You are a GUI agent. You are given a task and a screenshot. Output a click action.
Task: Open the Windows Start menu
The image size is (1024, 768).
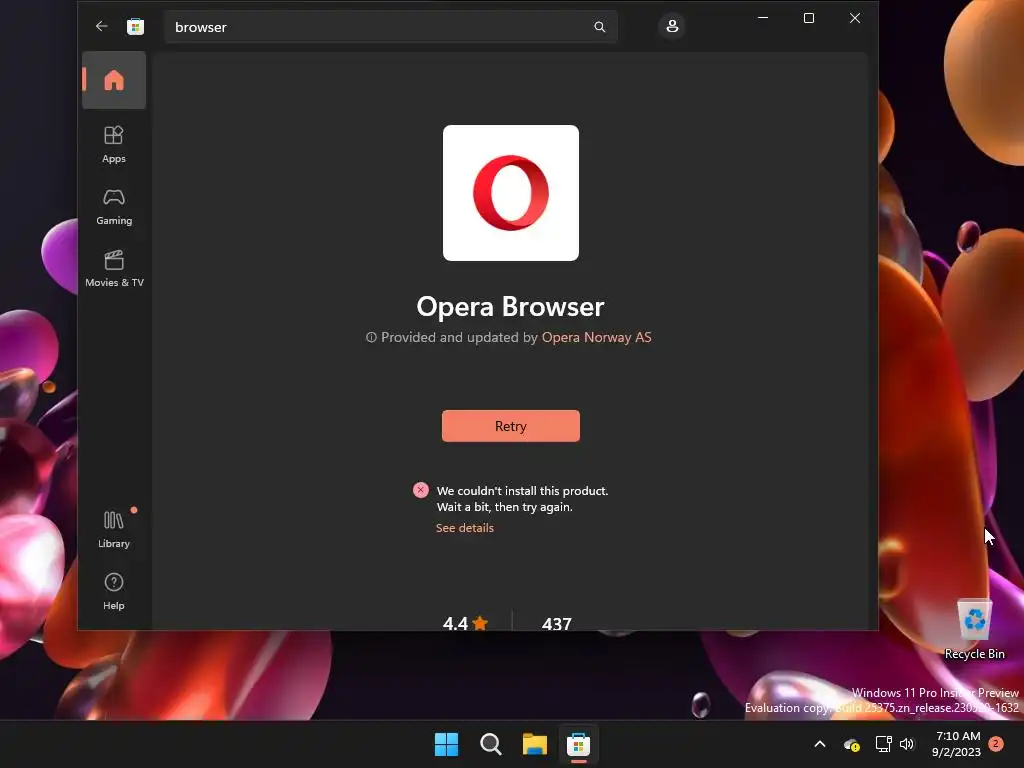click(447, 744)
